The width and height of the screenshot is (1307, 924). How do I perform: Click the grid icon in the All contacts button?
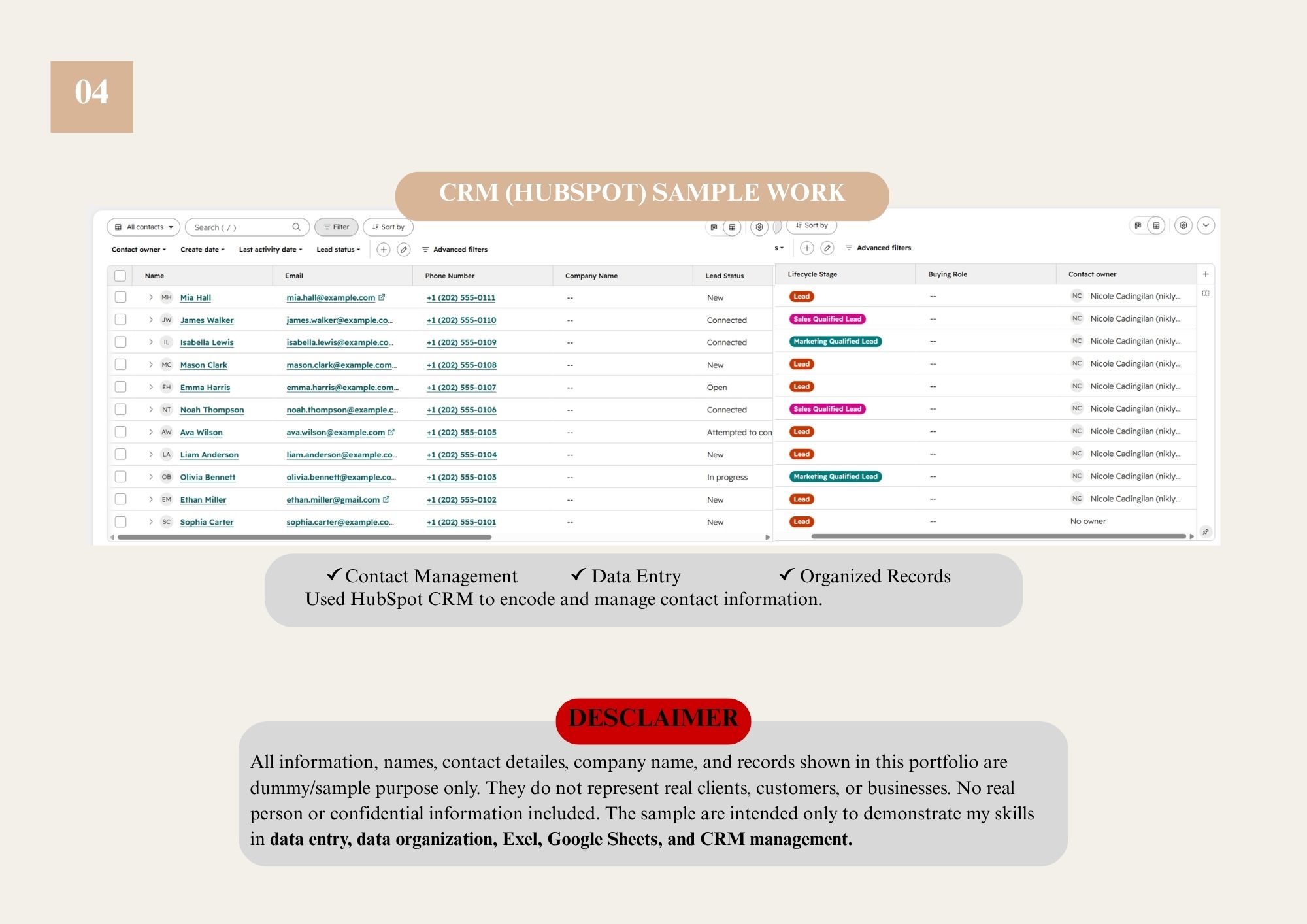coord(118,227)
